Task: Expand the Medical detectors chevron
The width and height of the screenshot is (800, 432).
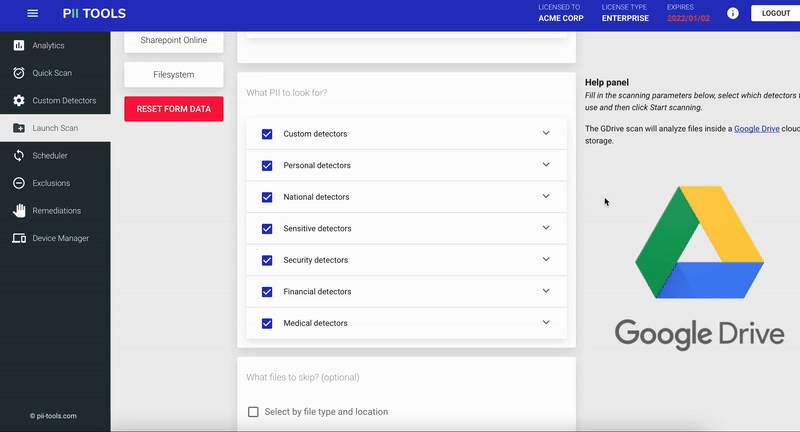Action: [546, 322]
